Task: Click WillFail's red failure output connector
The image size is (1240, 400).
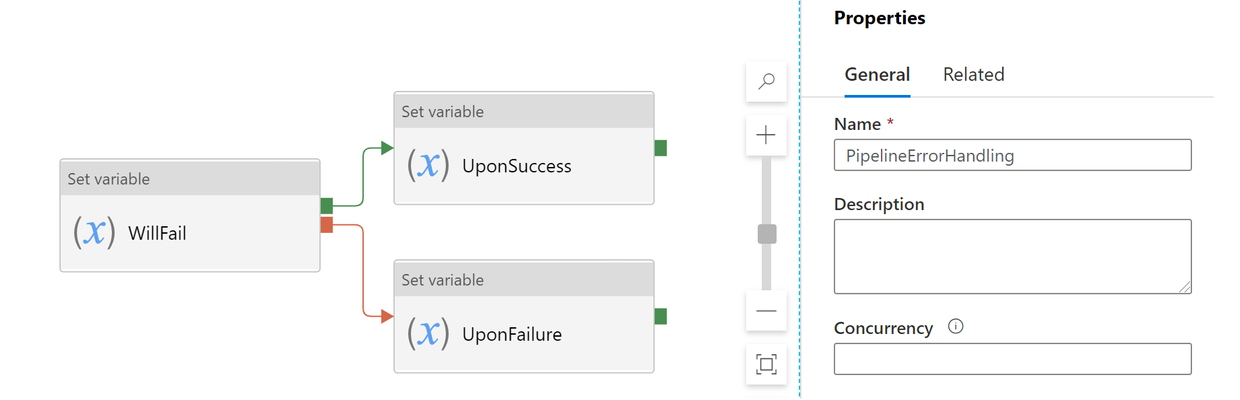Action: pos(326,225)
